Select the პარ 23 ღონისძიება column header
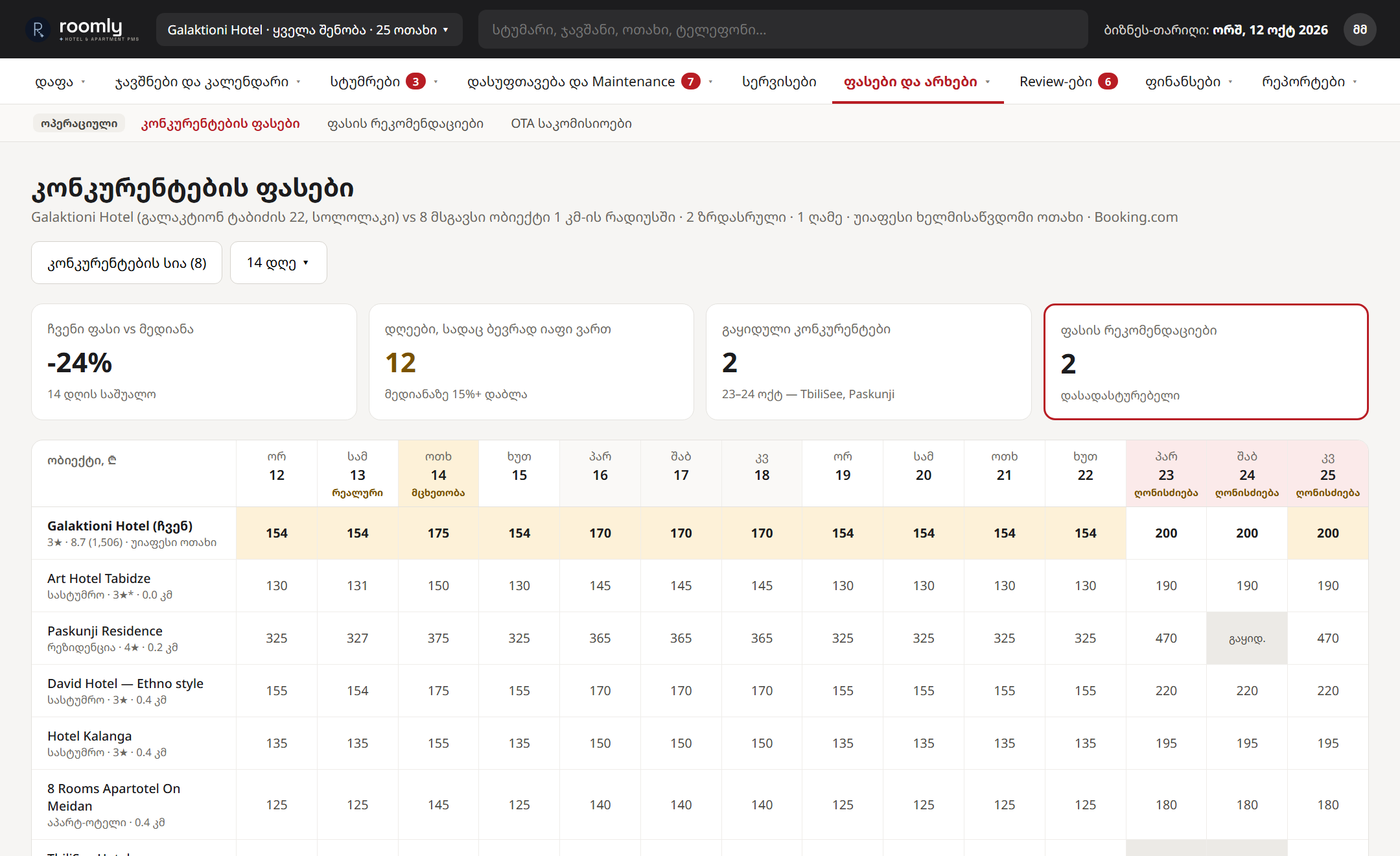 (1166, 473)
